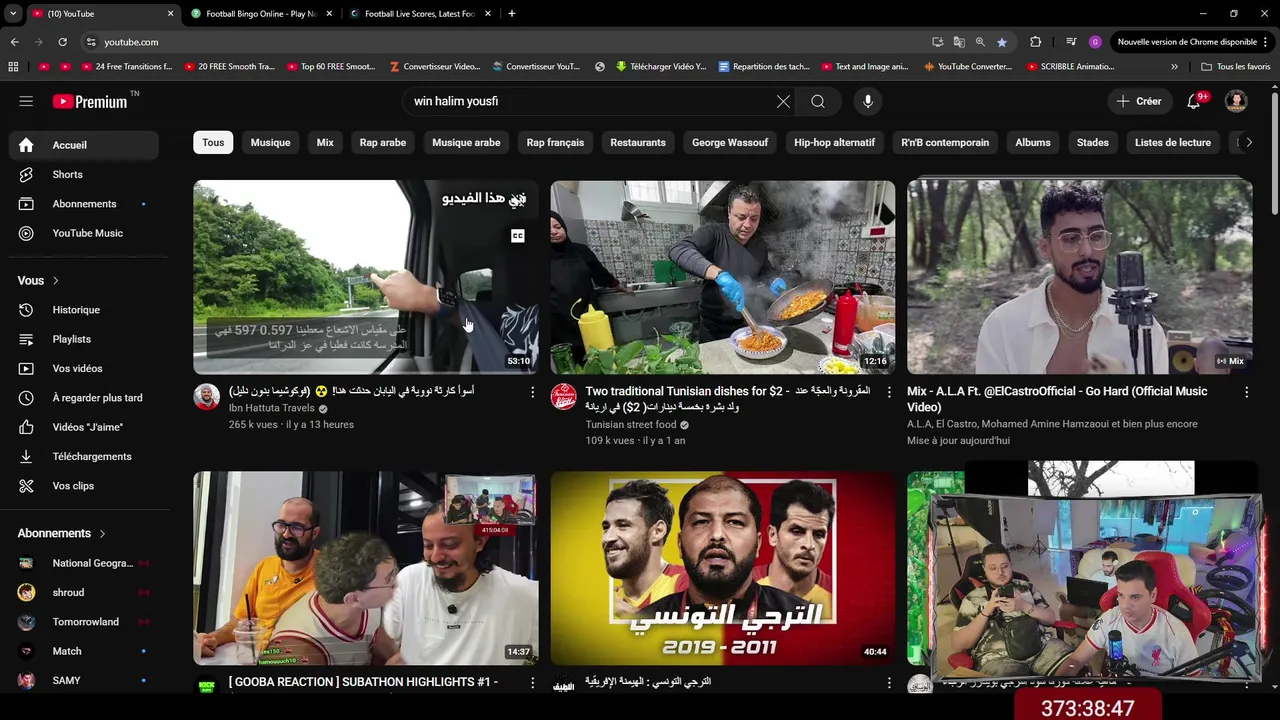Image resolution: width=1280 pixels, height=720 pixels.
Task: Open Playlists in the sidebar
Action: click(x=84, y=339)
